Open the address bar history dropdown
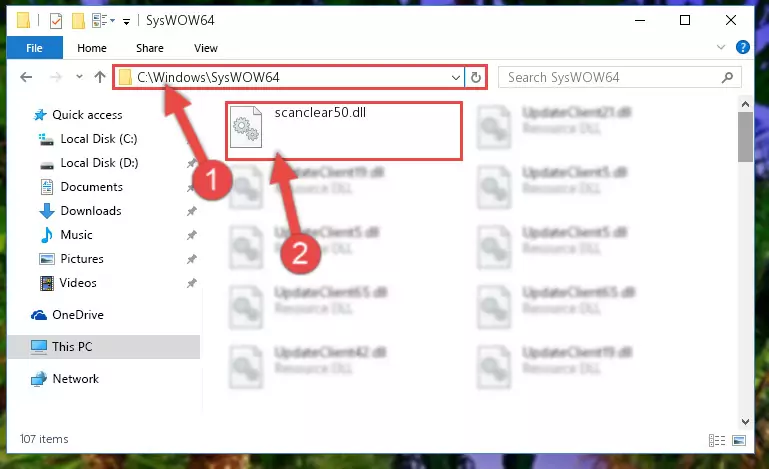Viewport: 769px width, 469px height. click(x=456, y=78)
